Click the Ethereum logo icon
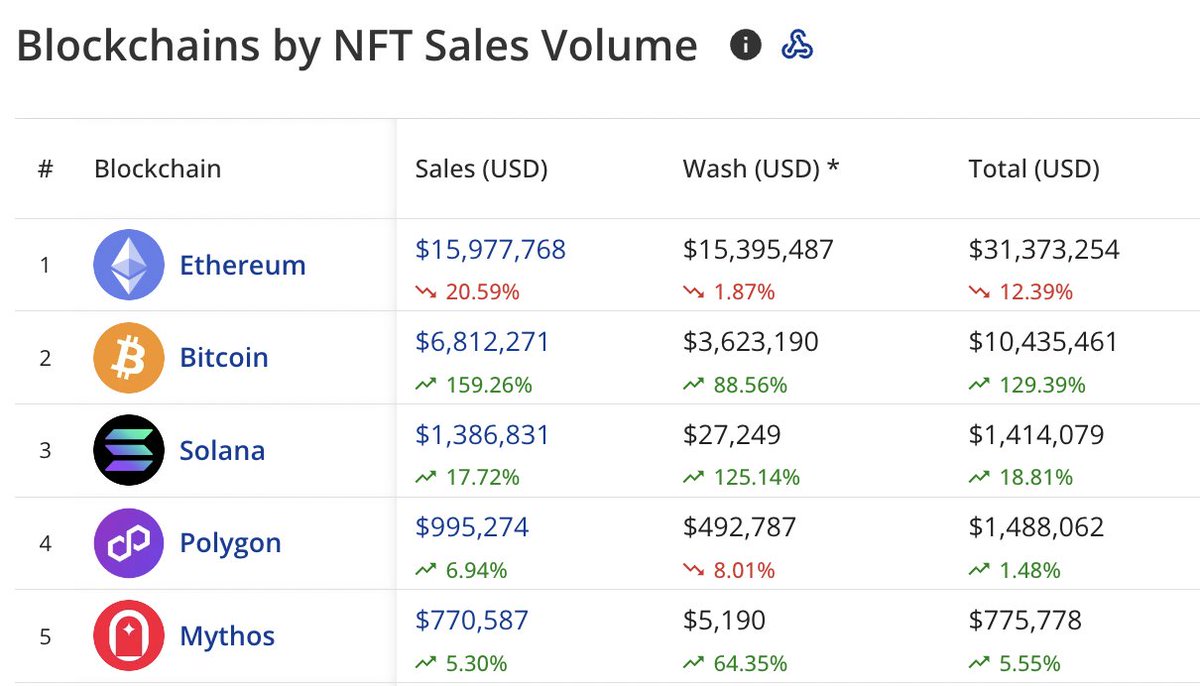Image resolution: width=1200 pixels, height=686 pixels. (128, 265)
